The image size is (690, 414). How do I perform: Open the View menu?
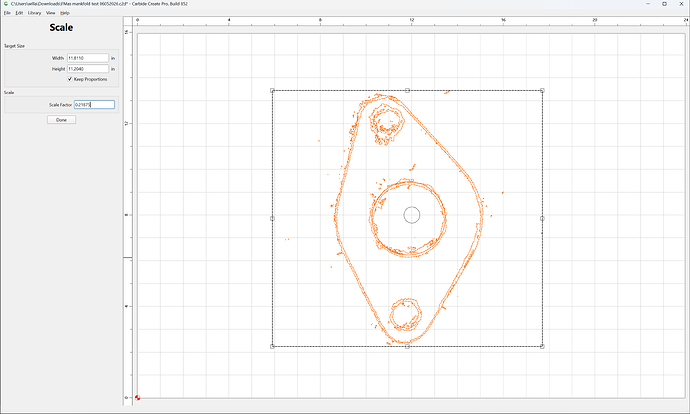(51, 13)
